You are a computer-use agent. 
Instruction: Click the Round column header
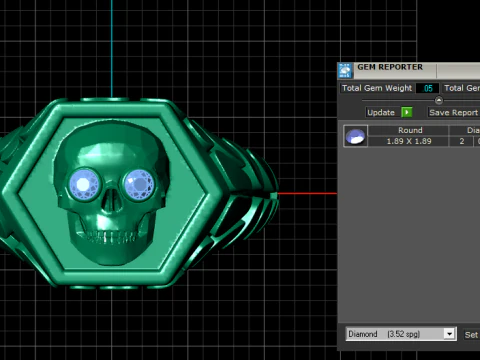pyautogui.click(x=410, y=130)
